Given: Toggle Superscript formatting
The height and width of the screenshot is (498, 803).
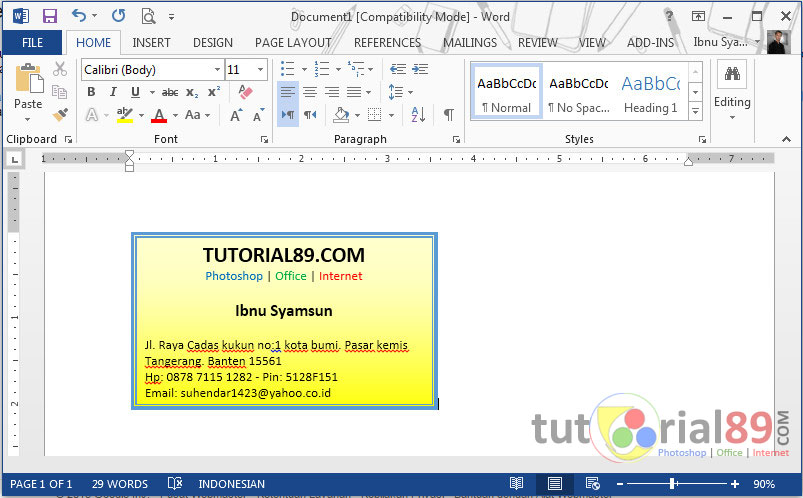Looking at the screenshot, I should tap(214, 92).
